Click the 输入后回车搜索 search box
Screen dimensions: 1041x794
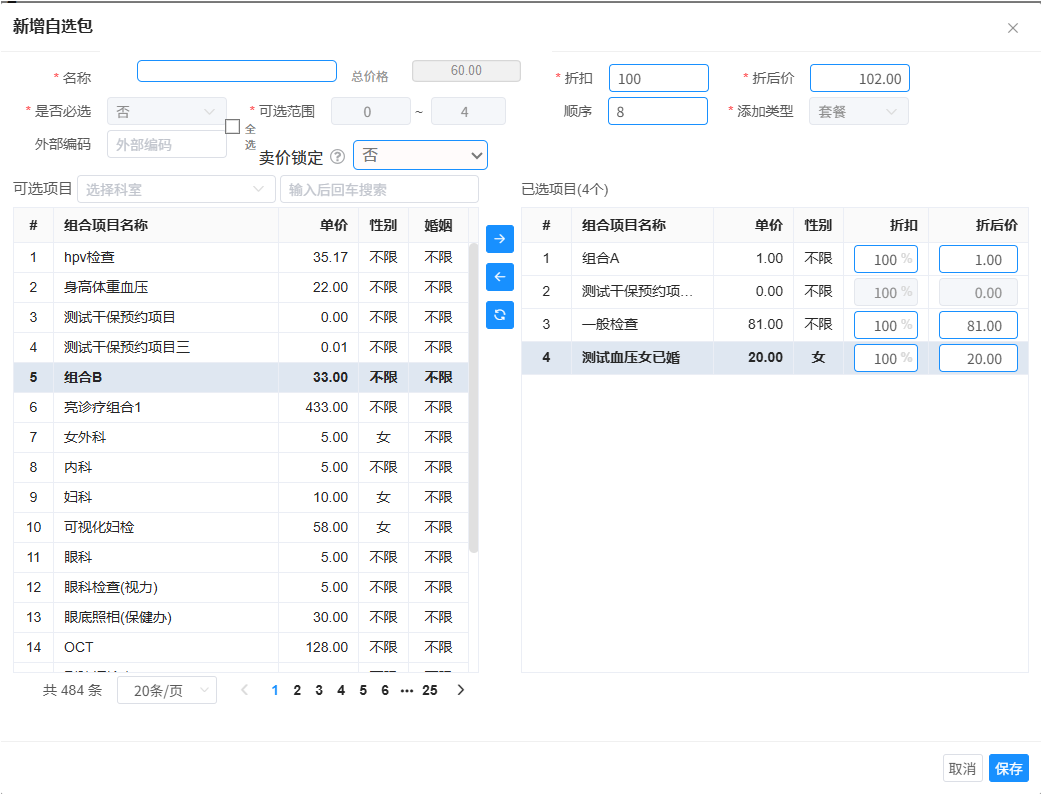(379, 189)
